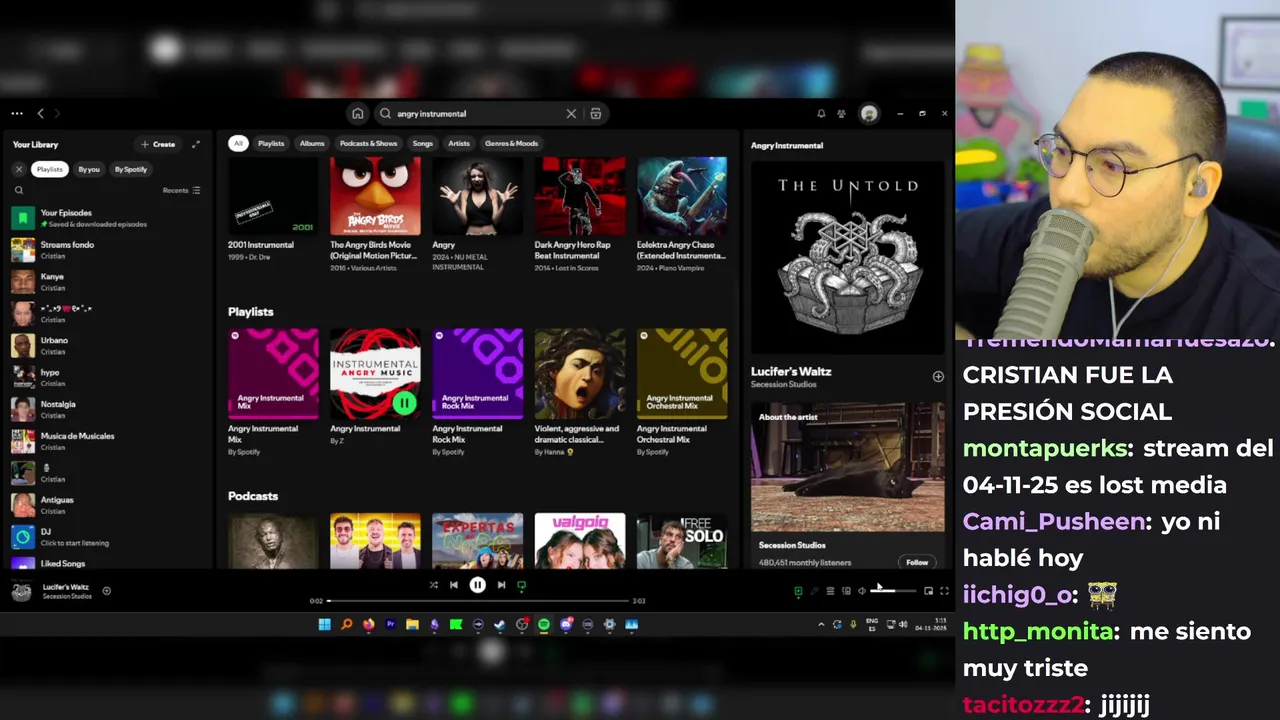This screenshot has height=720, width=1280.
Task: Filter search results by Playlists
Action: 271,143
